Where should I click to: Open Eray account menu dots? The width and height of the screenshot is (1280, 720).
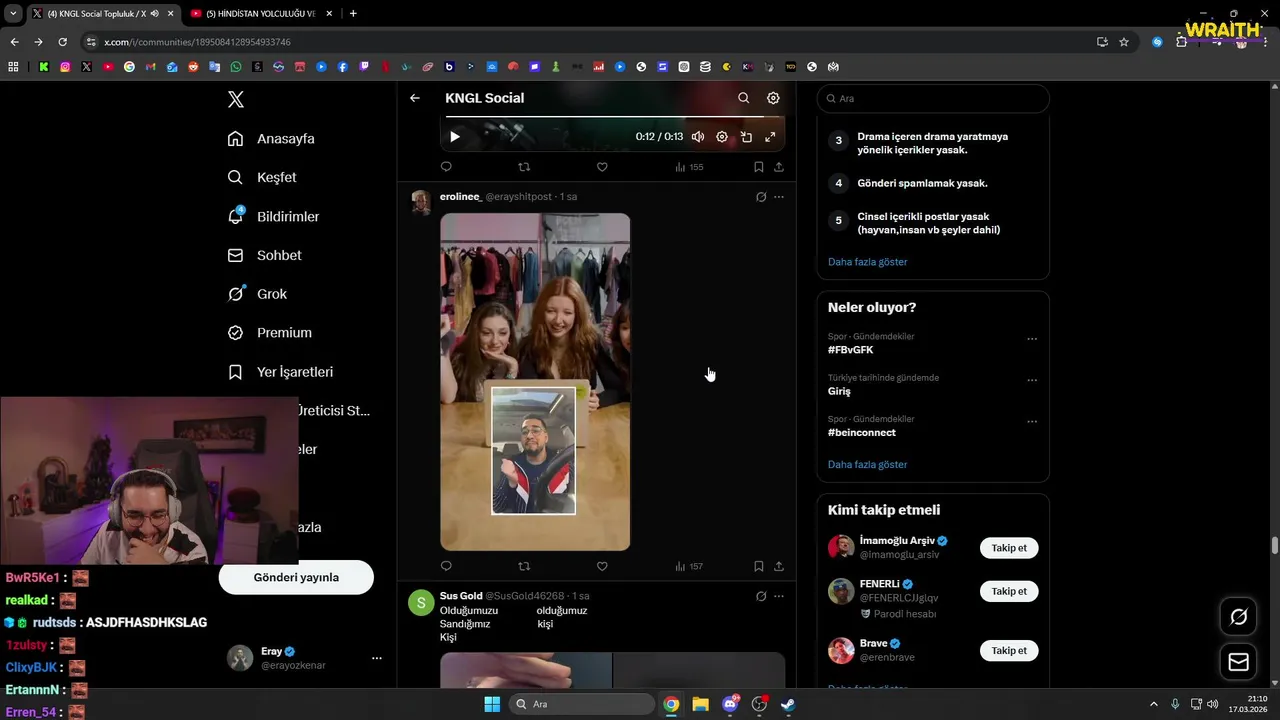coord(377,658)
